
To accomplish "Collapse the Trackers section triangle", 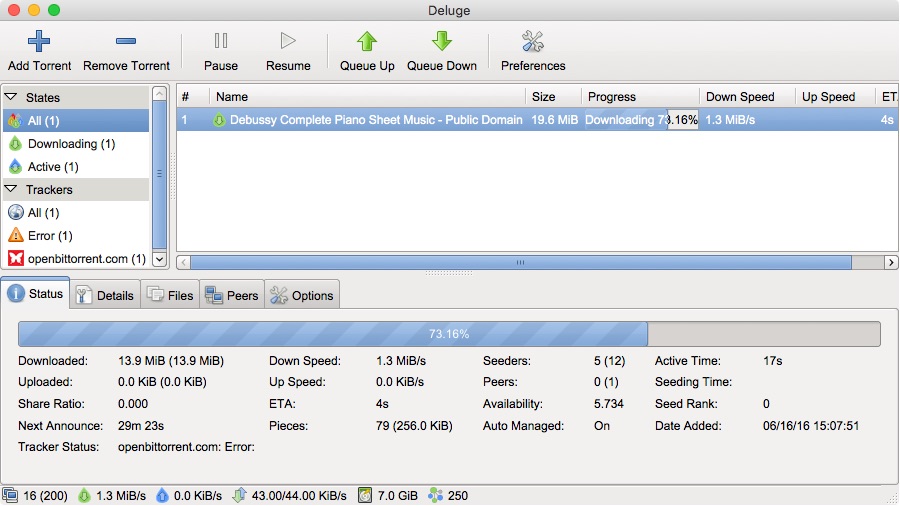I will pos(11,189).
